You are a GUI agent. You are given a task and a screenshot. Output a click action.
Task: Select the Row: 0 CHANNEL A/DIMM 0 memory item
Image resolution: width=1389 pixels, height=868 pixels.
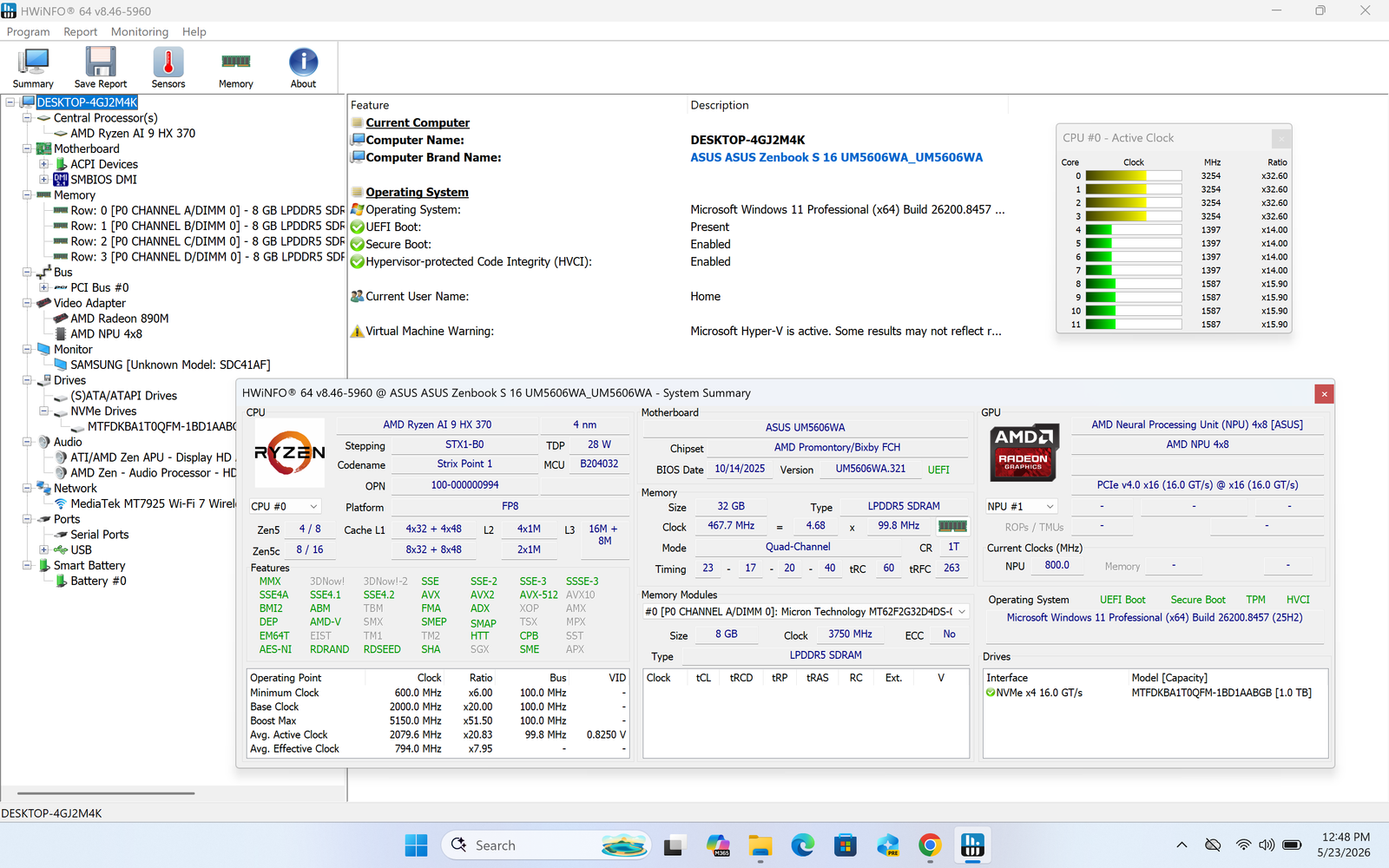point(207,211)
